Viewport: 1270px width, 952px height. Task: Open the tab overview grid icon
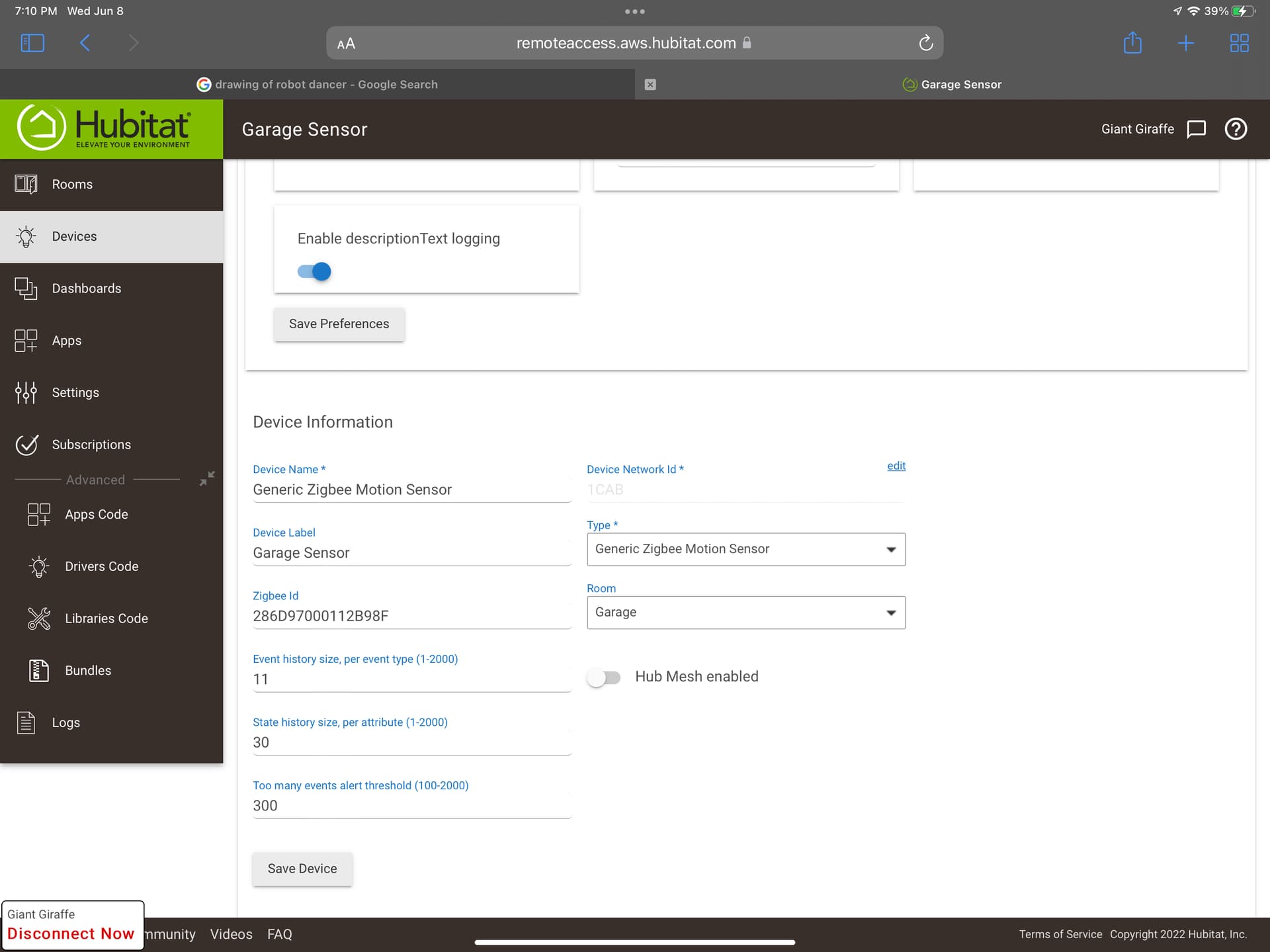click(1239, 43)
